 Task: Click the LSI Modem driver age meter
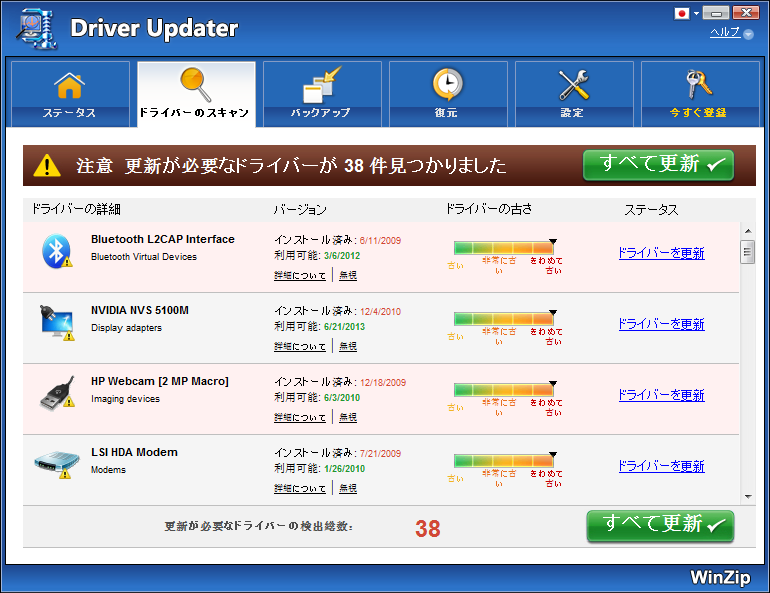click(x=504, y=461)
